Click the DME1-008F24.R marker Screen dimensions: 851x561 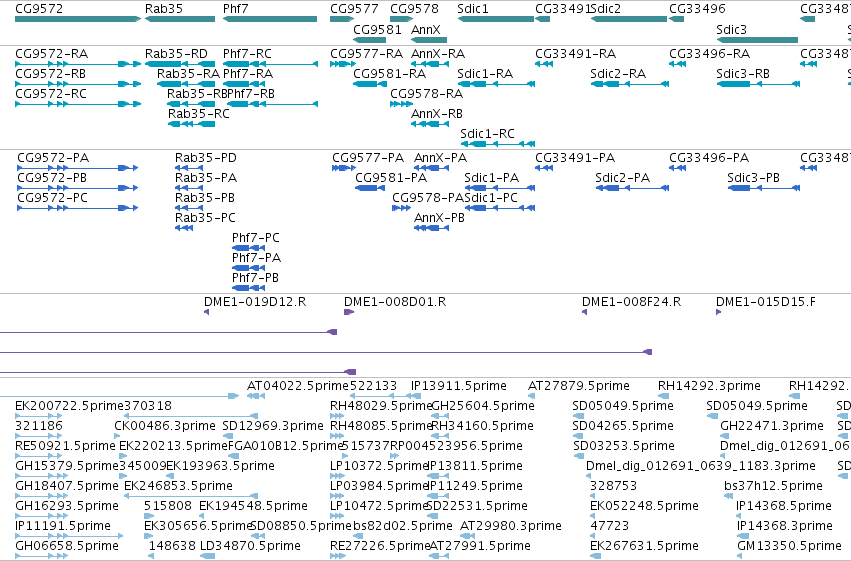[x=585, y=312]
